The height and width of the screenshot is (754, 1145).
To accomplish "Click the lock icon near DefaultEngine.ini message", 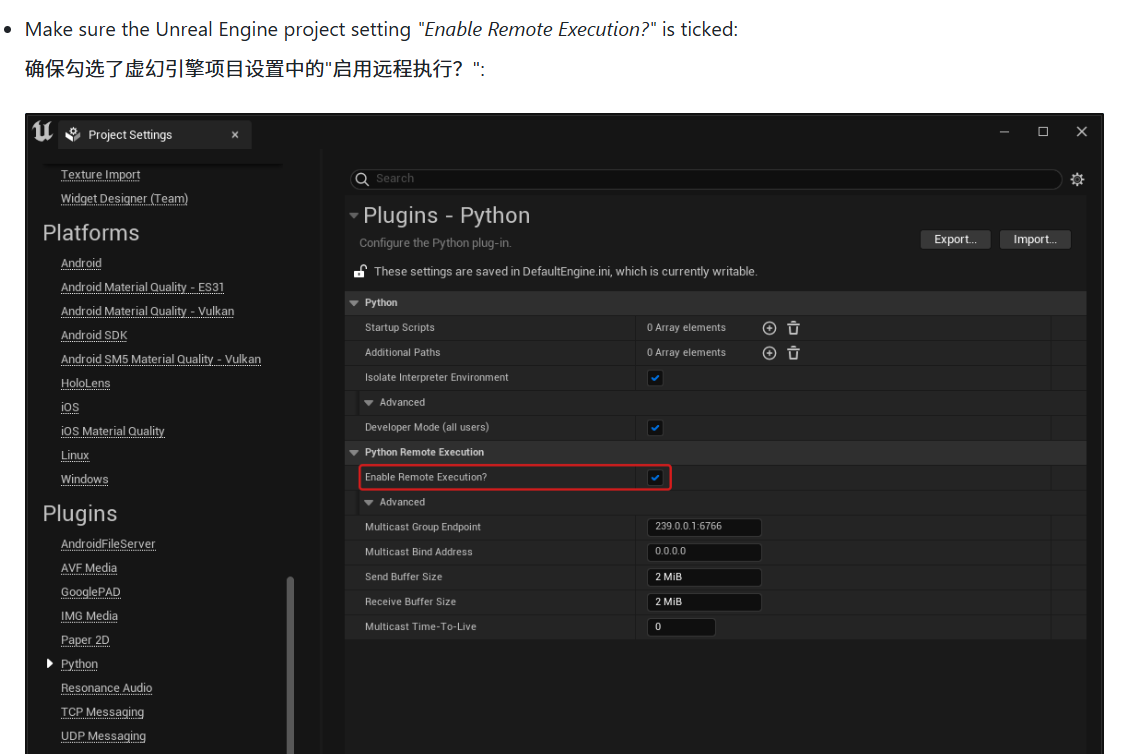I will [x=357, y=270].
